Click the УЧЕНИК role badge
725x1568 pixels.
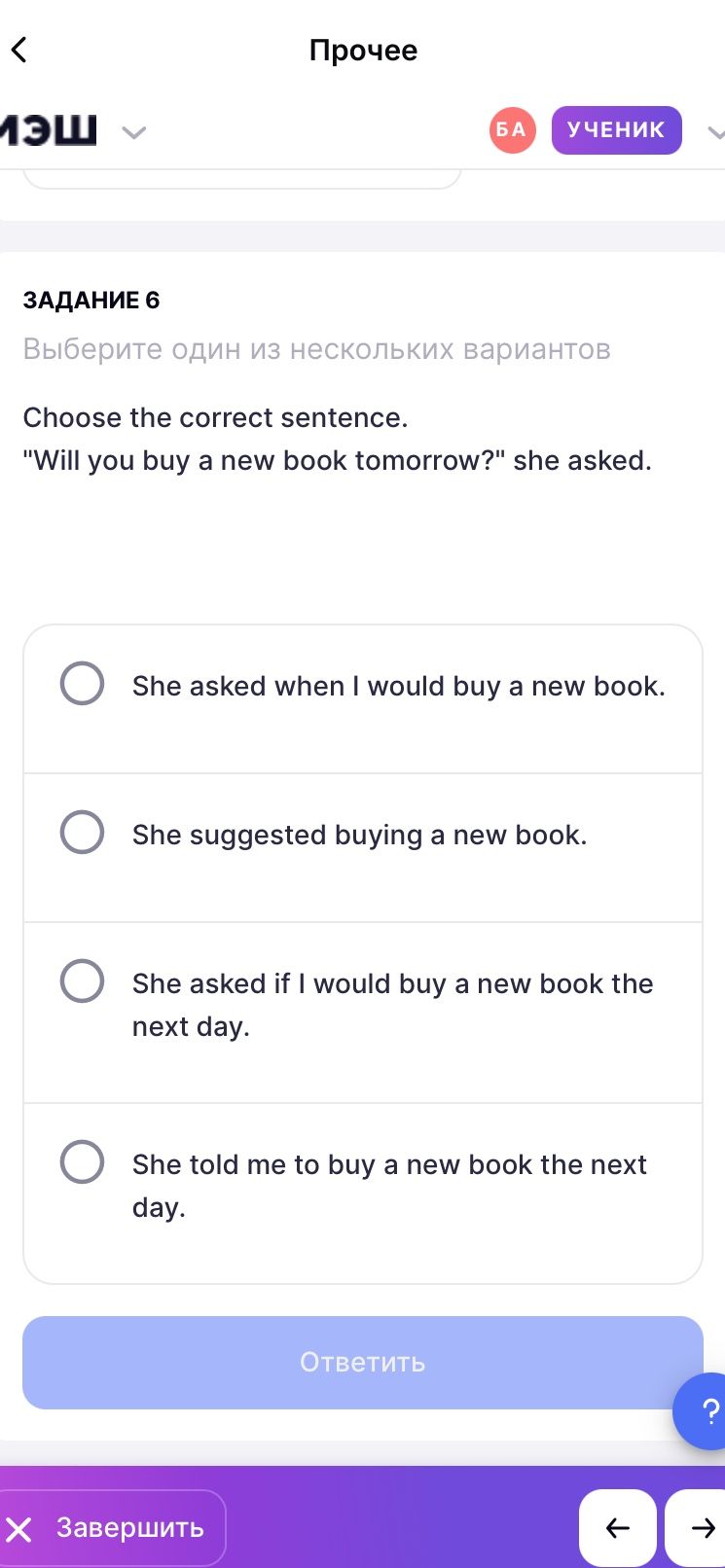coord(616,130)
